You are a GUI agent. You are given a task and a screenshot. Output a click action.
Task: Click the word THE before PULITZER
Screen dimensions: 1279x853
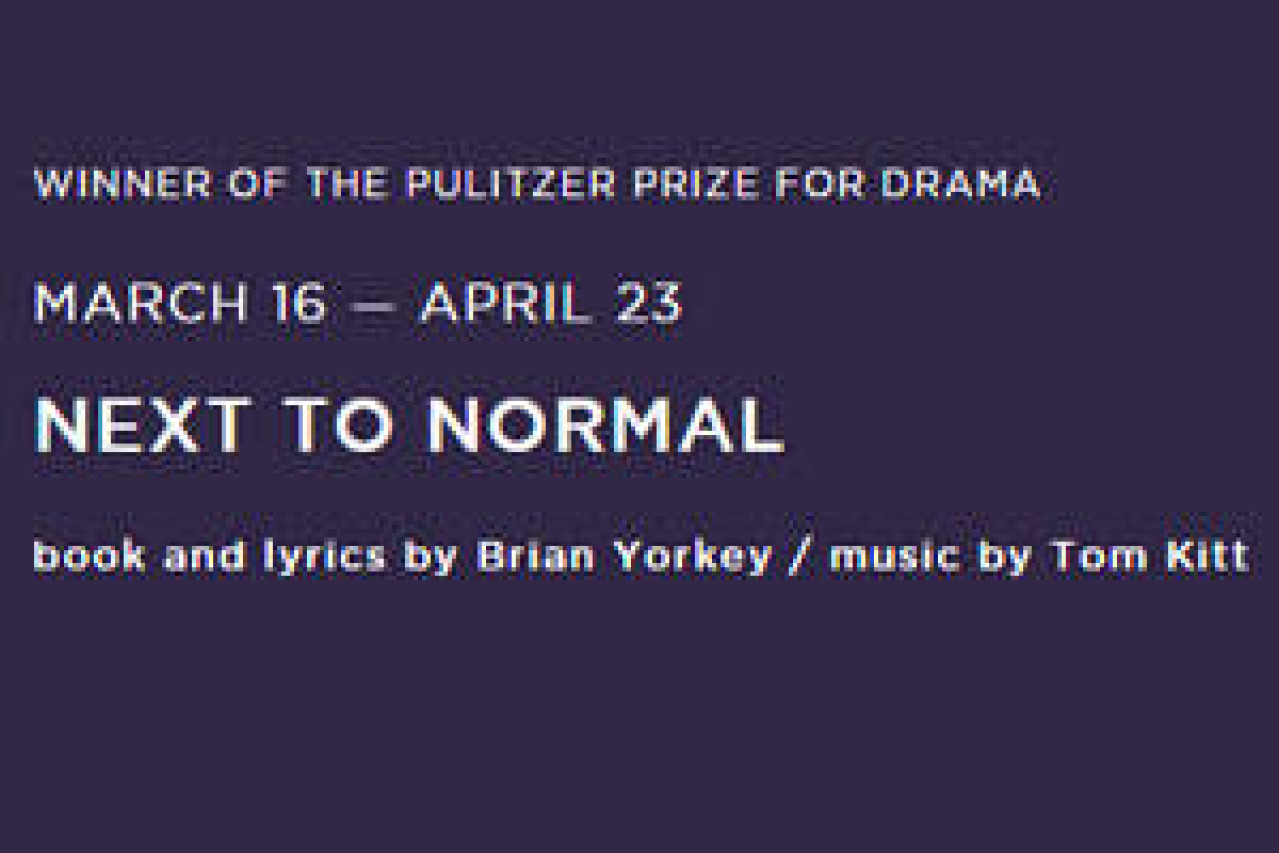click(x=345, y=185)
